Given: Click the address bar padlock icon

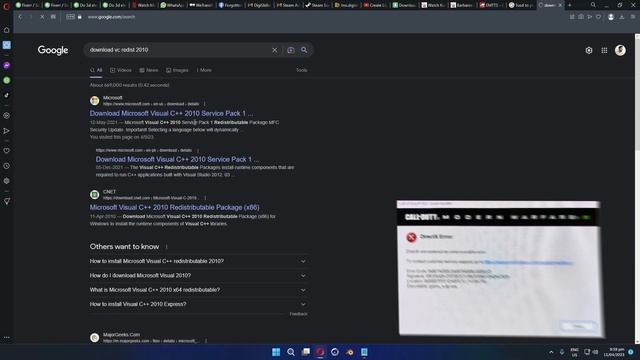Looking at the screenshot, I should [x=80, y=17].
